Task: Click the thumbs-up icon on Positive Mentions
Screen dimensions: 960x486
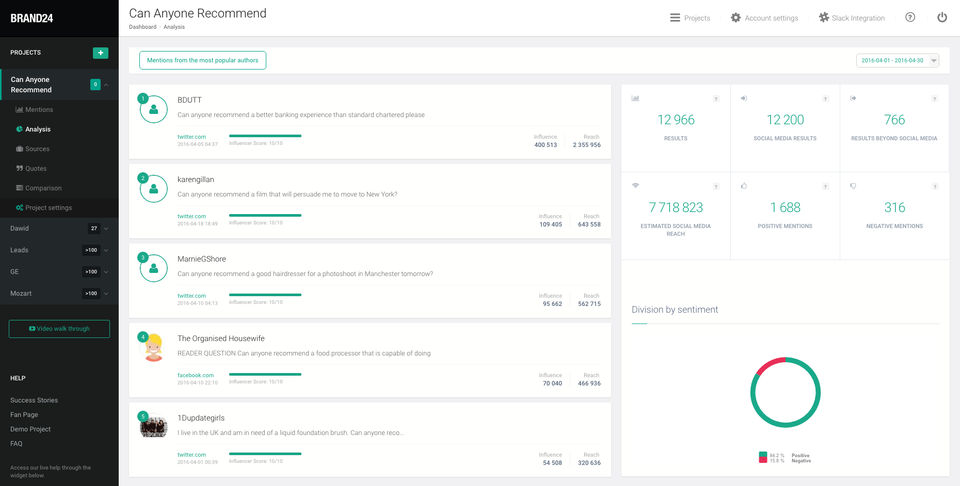Action: 745,186
